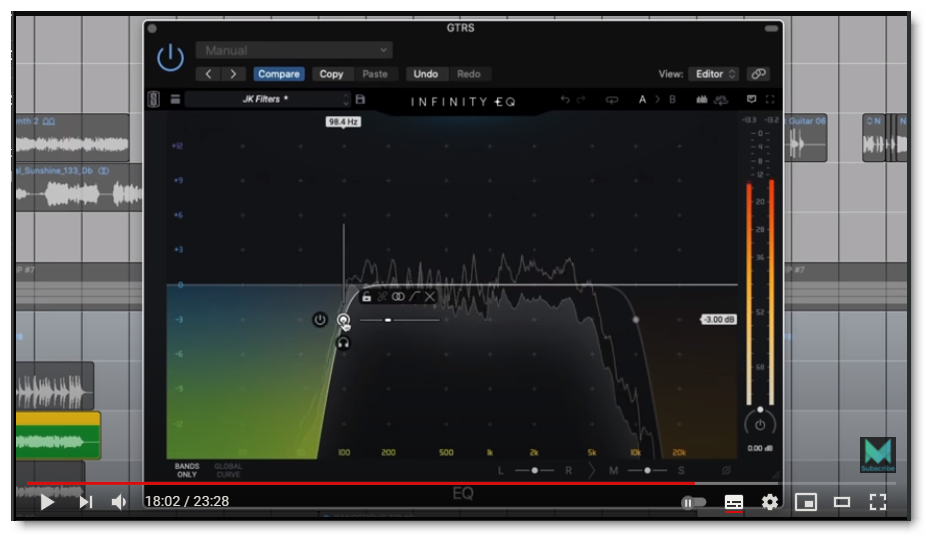The height and width of the screenshot is (544, 934).
Task: Open the Infinity EQ hamburger menu
Action: click(x=175, y=99)
